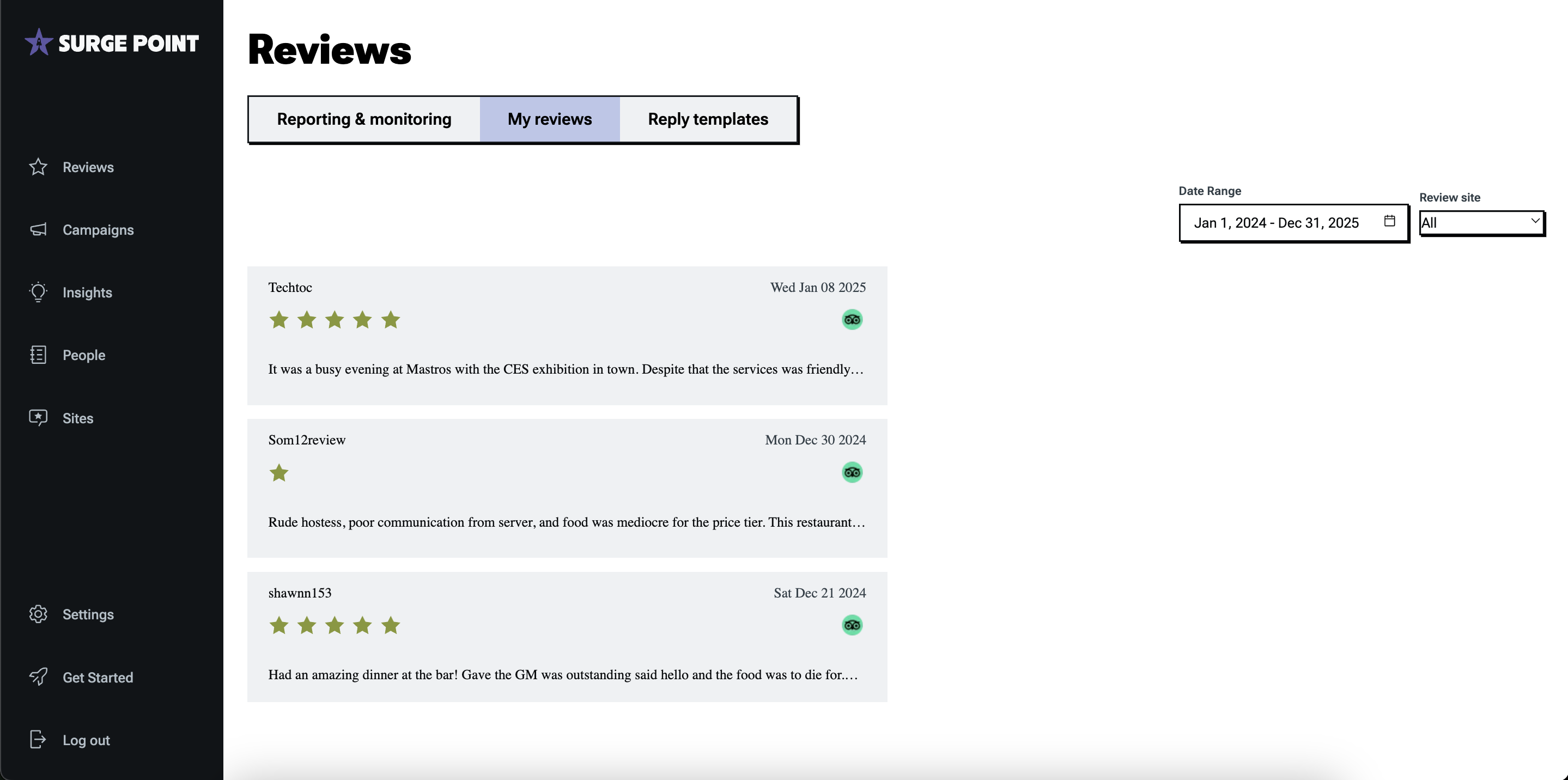Expand the Review site dropdown
Viewport: 1568px width, 780px height.
[x=1481, y=223]
